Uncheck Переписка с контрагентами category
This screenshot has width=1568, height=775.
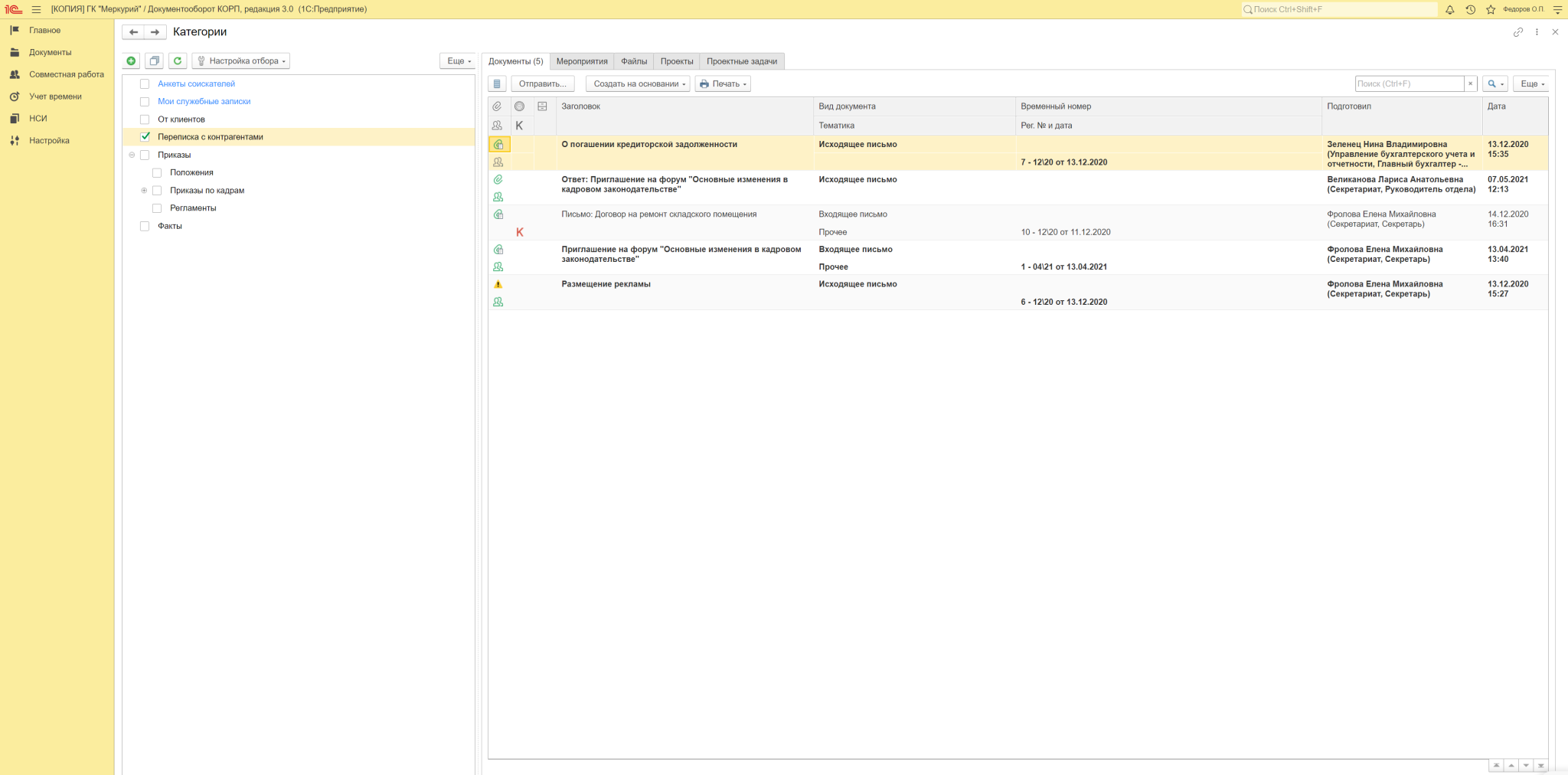pos(145,137)
